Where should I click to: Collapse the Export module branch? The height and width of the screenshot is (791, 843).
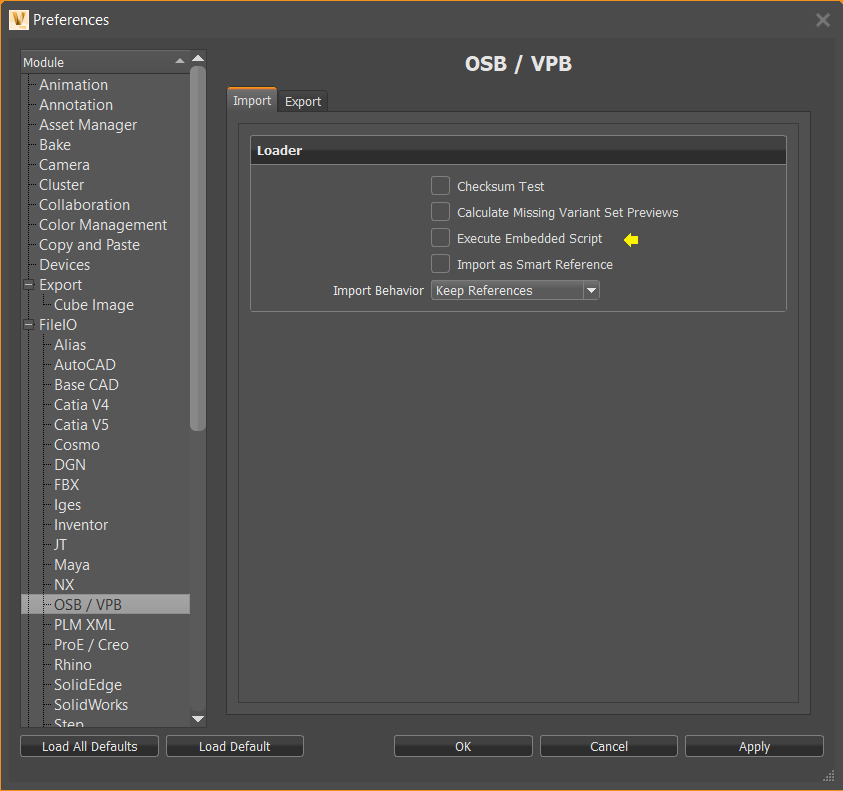(29, 284)
